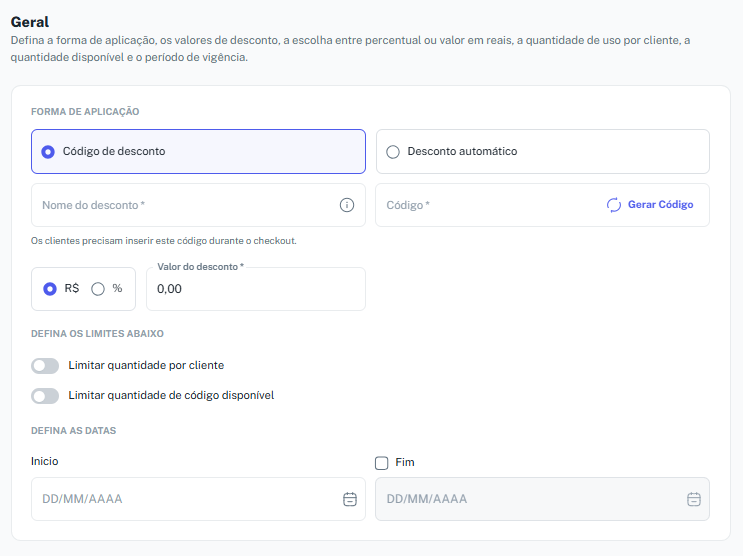Enable Limitar quantidade de código disponível toggle
The height and width of the screenshot is (556, 743).
(45, 396)
